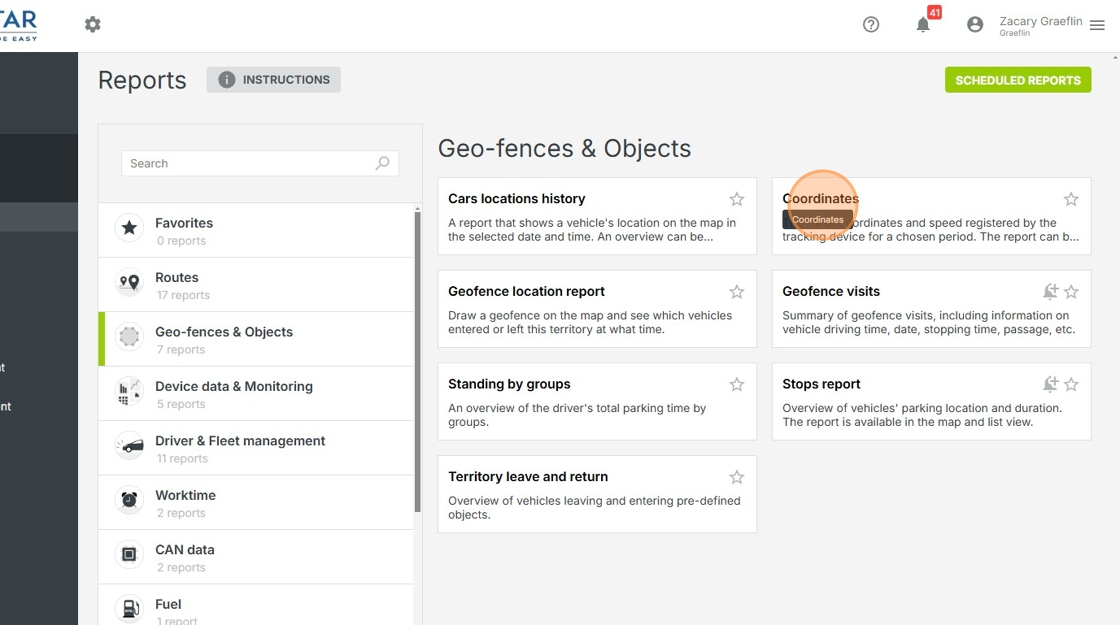Star the Coordinates report as favorite
1120x625 pixels.
[x=1071, y=199]
